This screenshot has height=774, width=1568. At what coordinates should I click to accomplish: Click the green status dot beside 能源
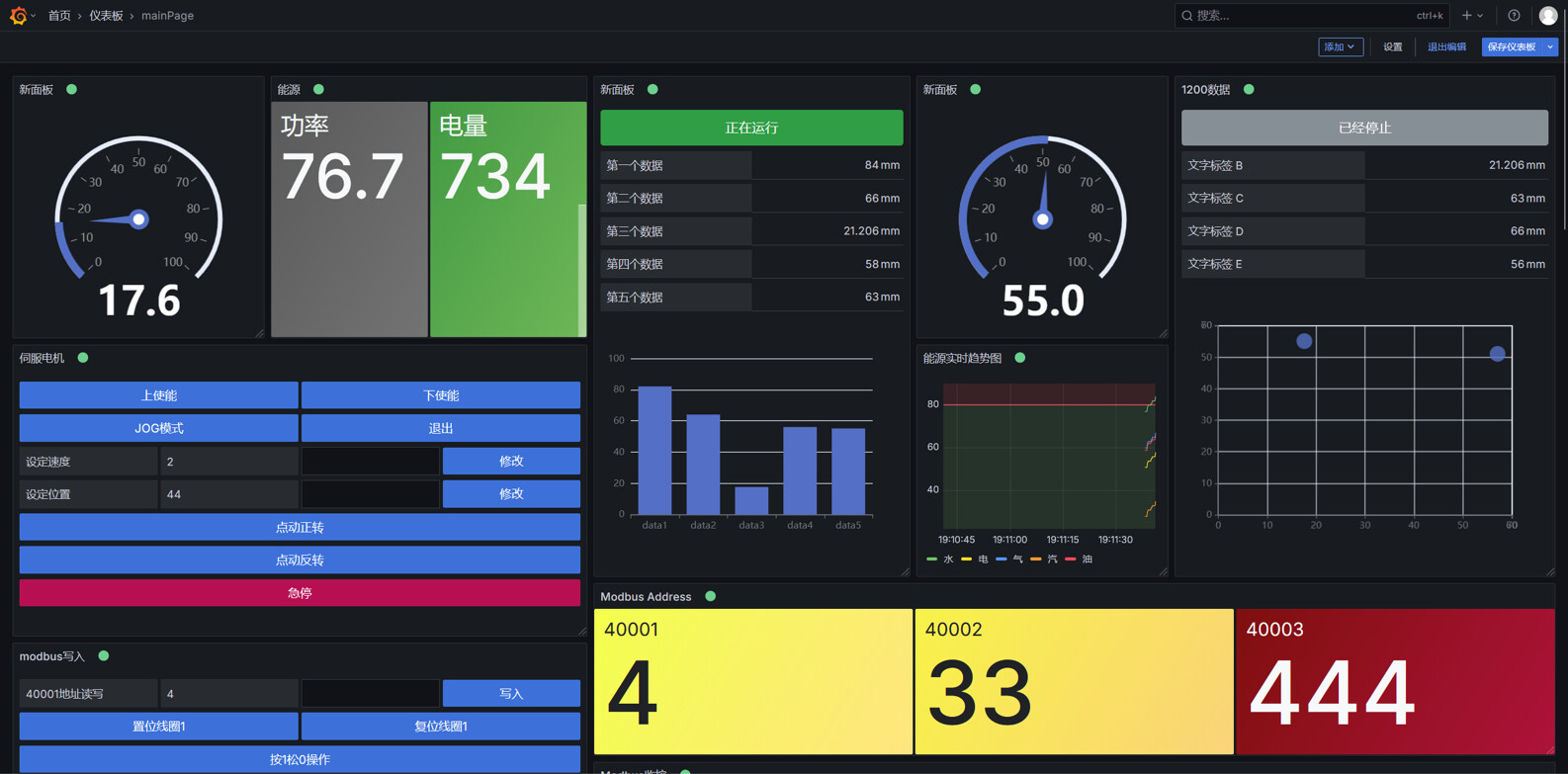[x=318, y=89]
